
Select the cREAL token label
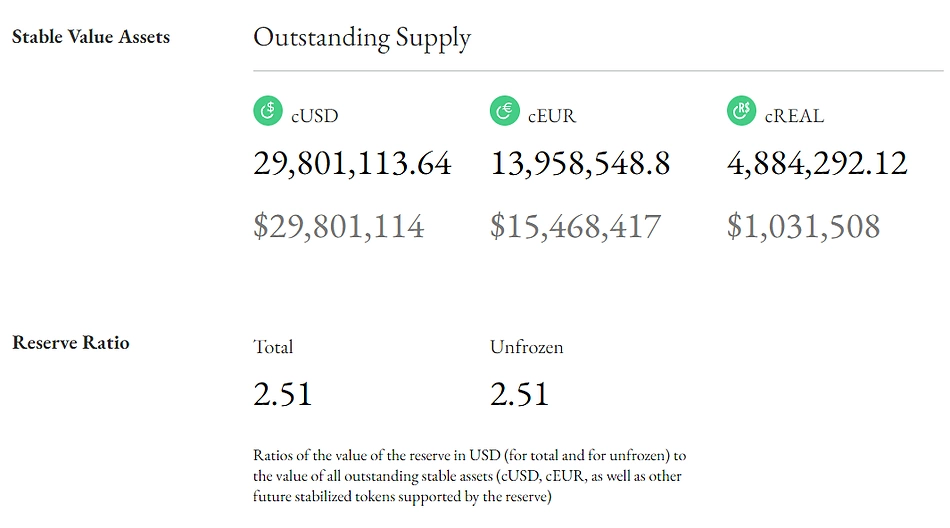(x=794, y=115)
